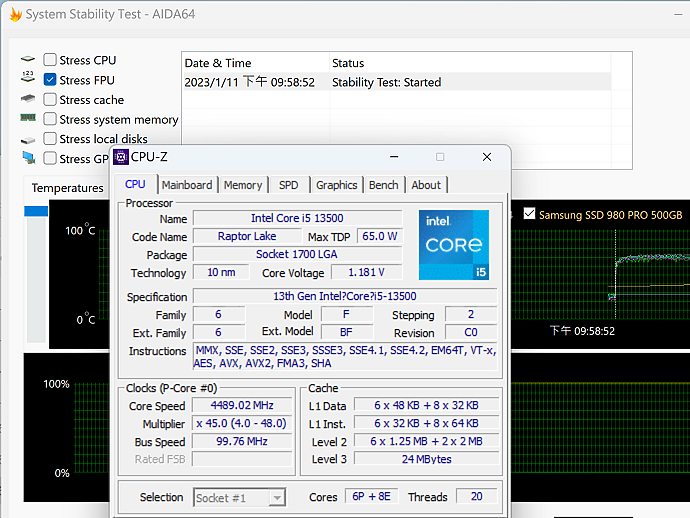Close the CPU-Z window

[x=487, y=157]
